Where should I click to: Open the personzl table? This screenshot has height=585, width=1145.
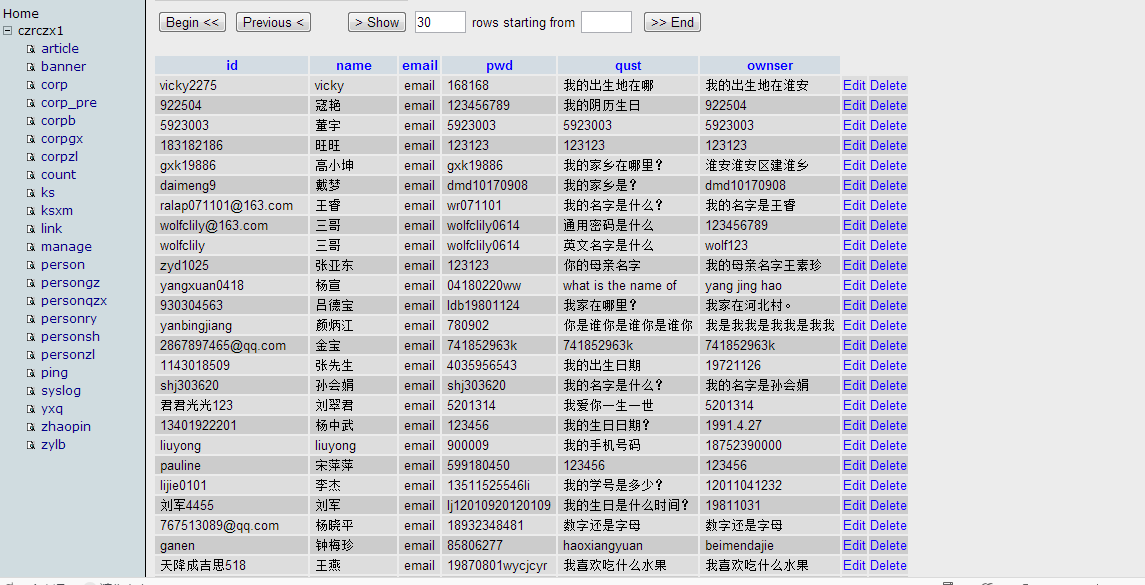68,354
